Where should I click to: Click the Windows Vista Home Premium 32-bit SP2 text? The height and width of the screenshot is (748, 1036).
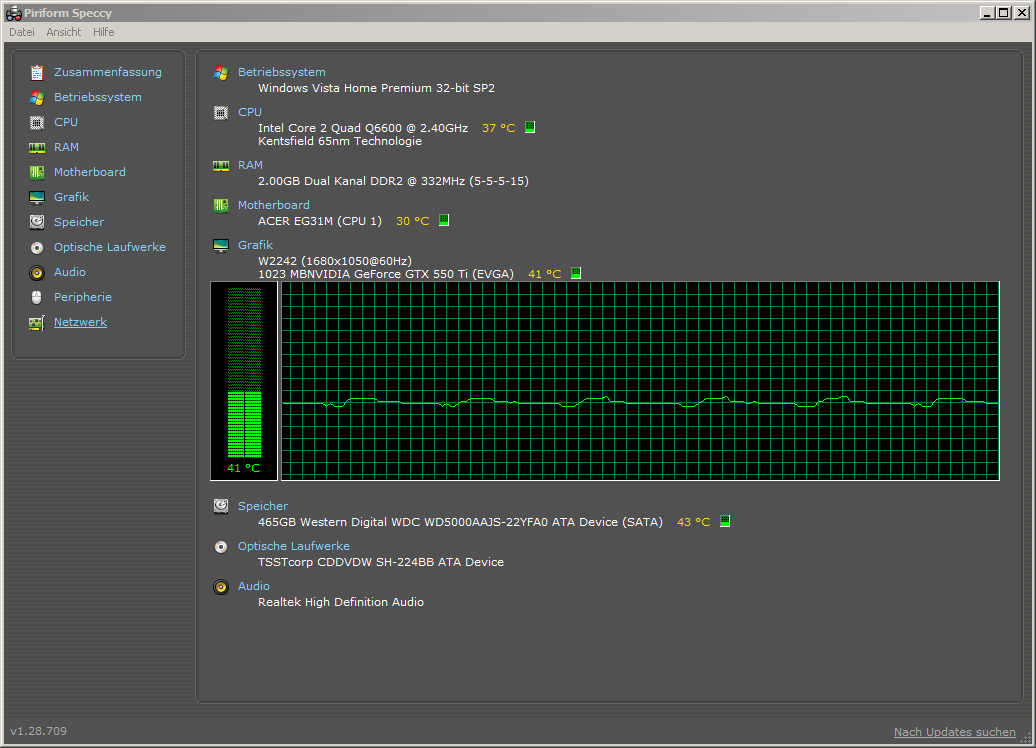coord(376,88)
